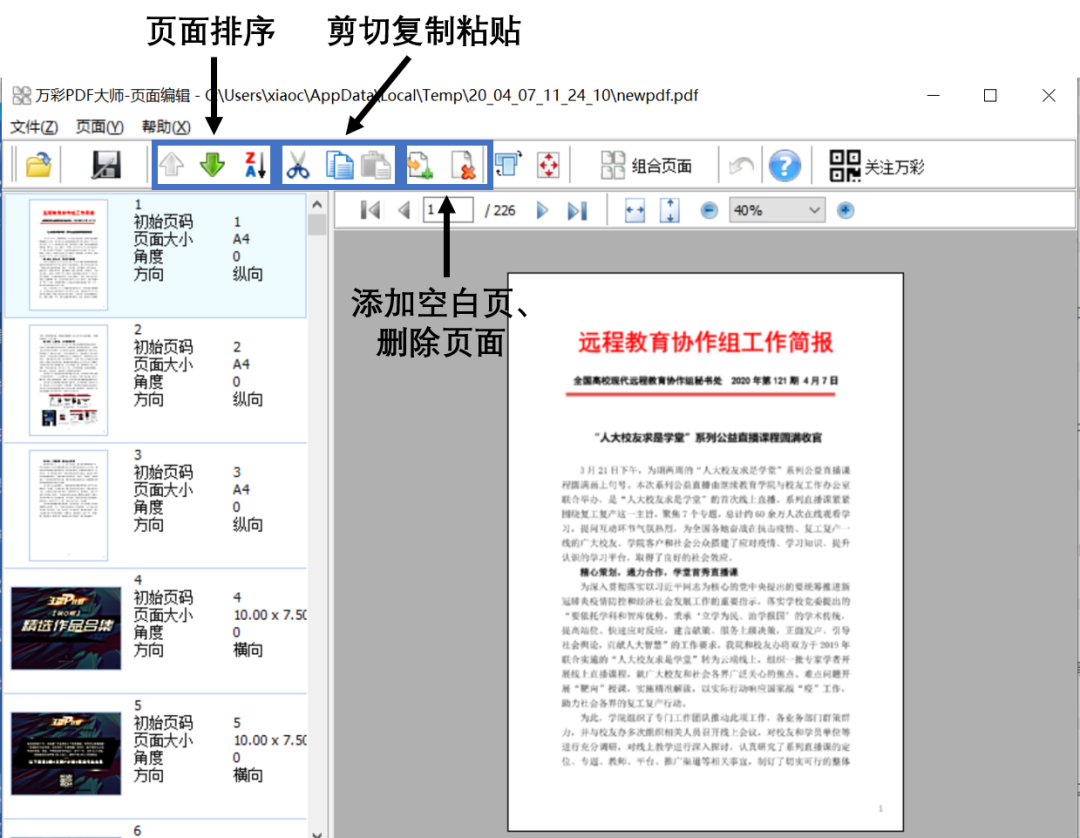Open the 页面(Y) menu

(99, 127)
